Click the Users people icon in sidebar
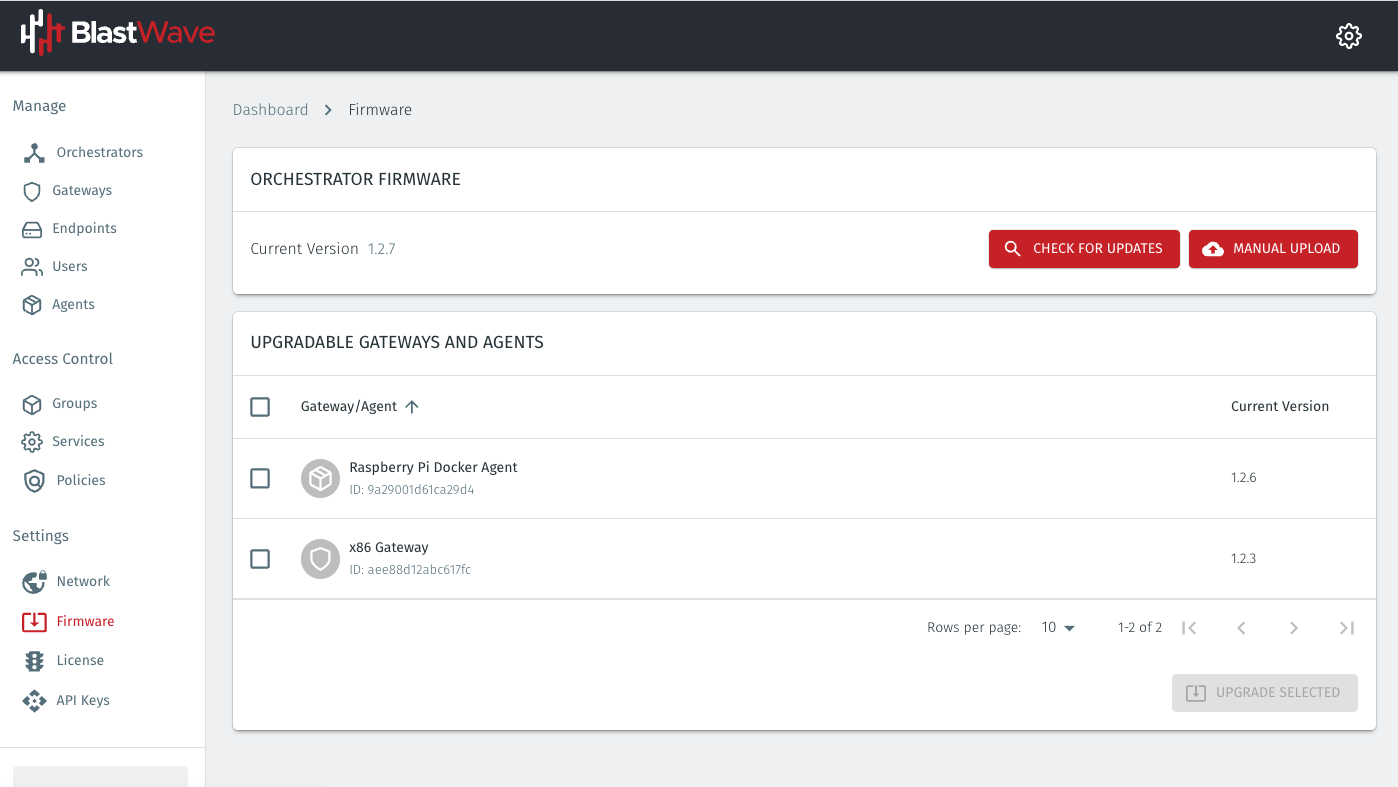The height and width of the screenshot is (787, 1398). point(32,267)
